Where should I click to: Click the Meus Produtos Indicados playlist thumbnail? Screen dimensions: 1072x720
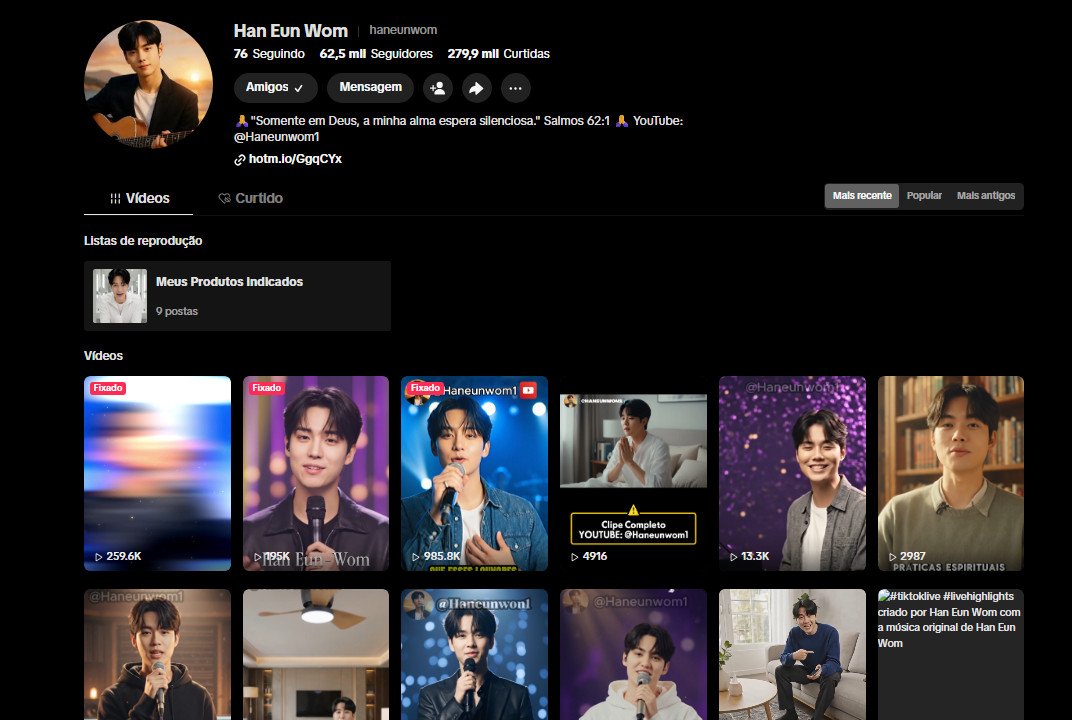[120, 296]
